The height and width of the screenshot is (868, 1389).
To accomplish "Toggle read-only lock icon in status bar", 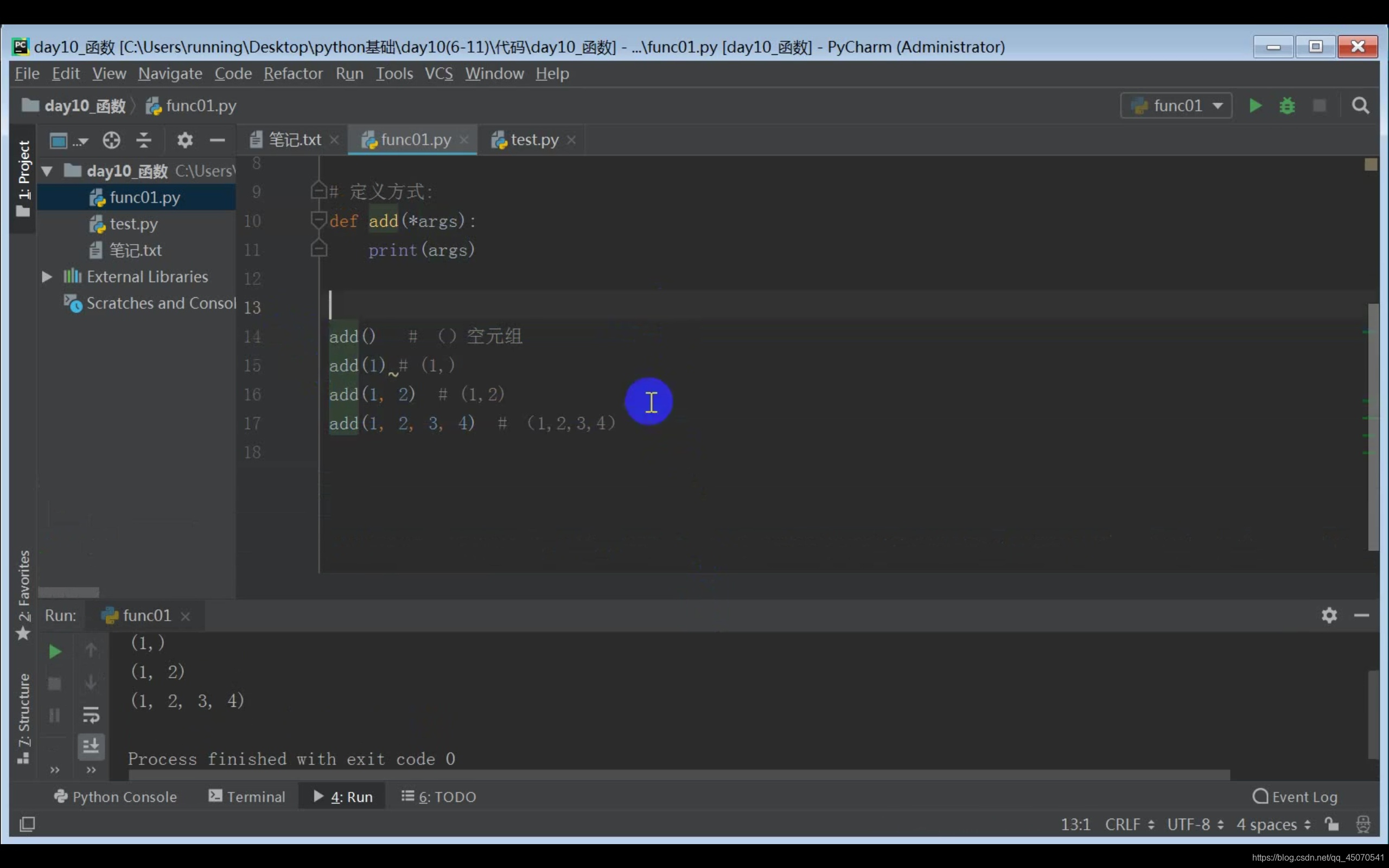I will pos(1331,825).
